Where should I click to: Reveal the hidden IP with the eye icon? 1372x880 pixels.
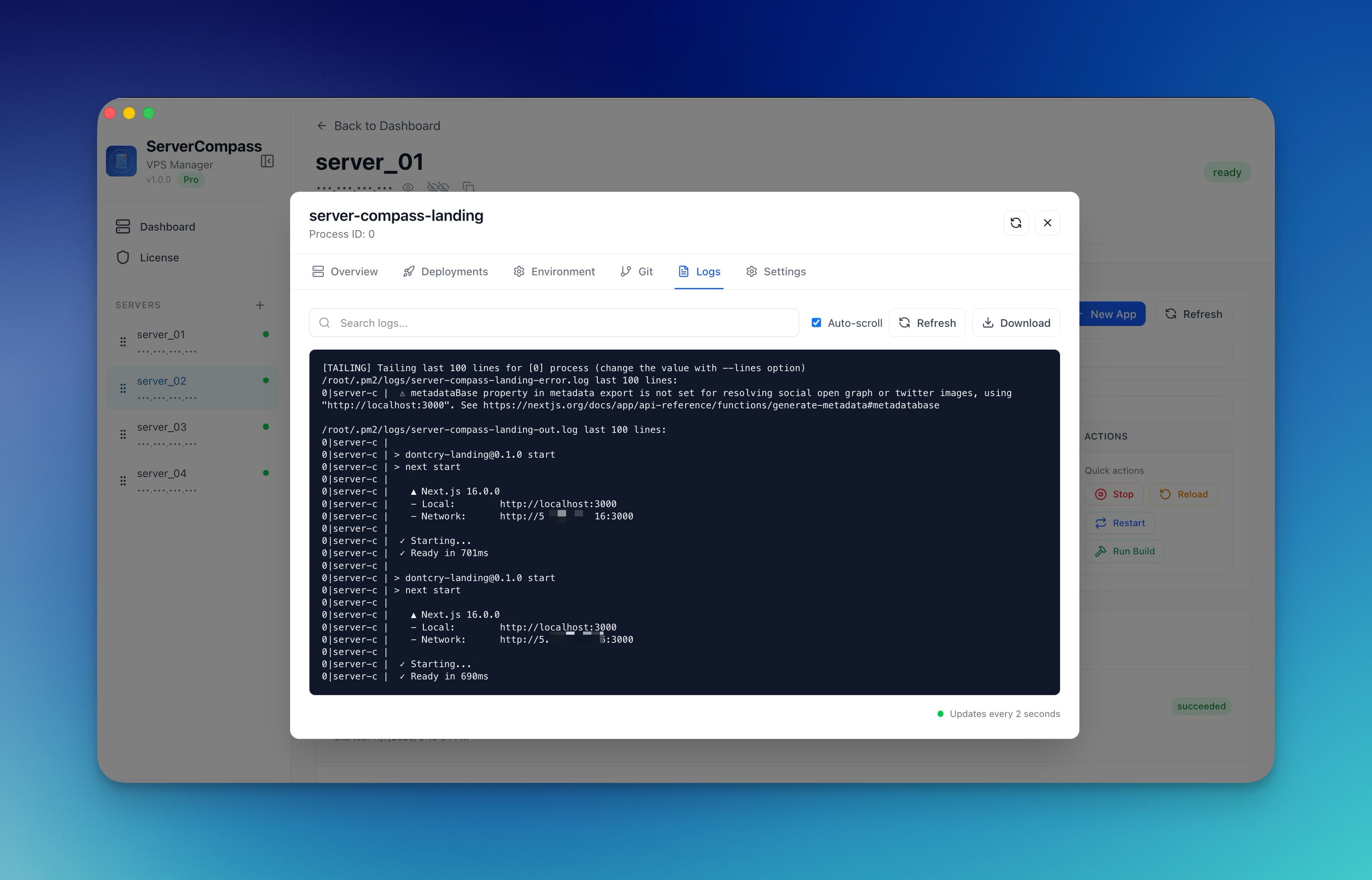point(407,187)
